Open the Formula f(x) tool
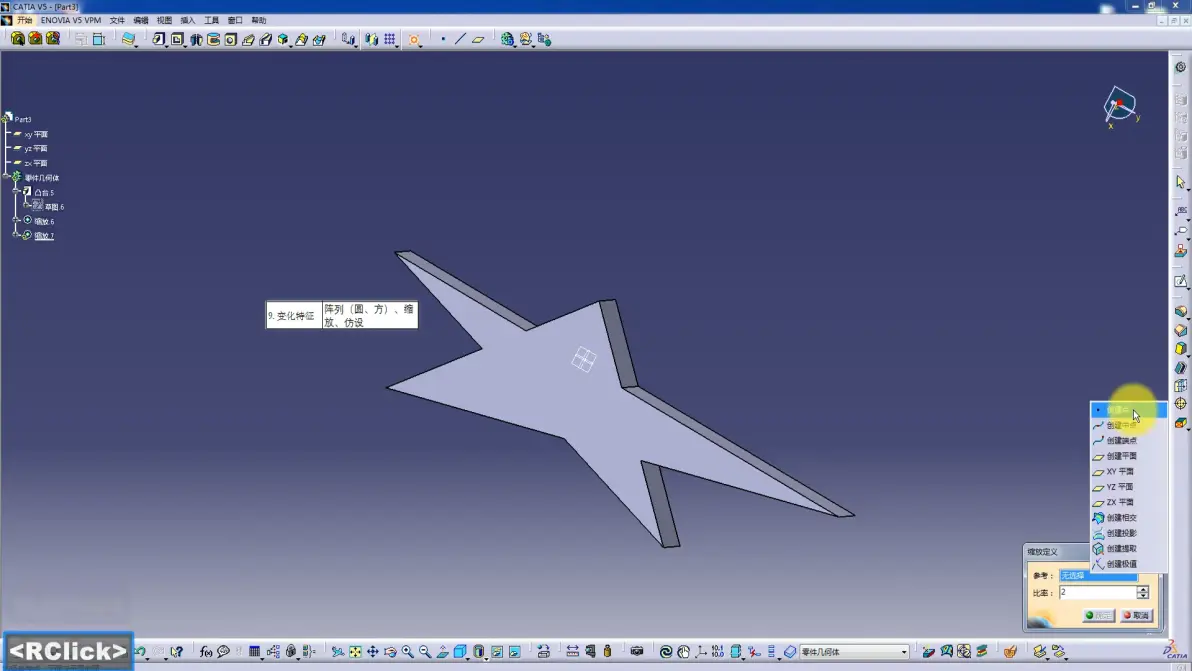 [205, 651]
